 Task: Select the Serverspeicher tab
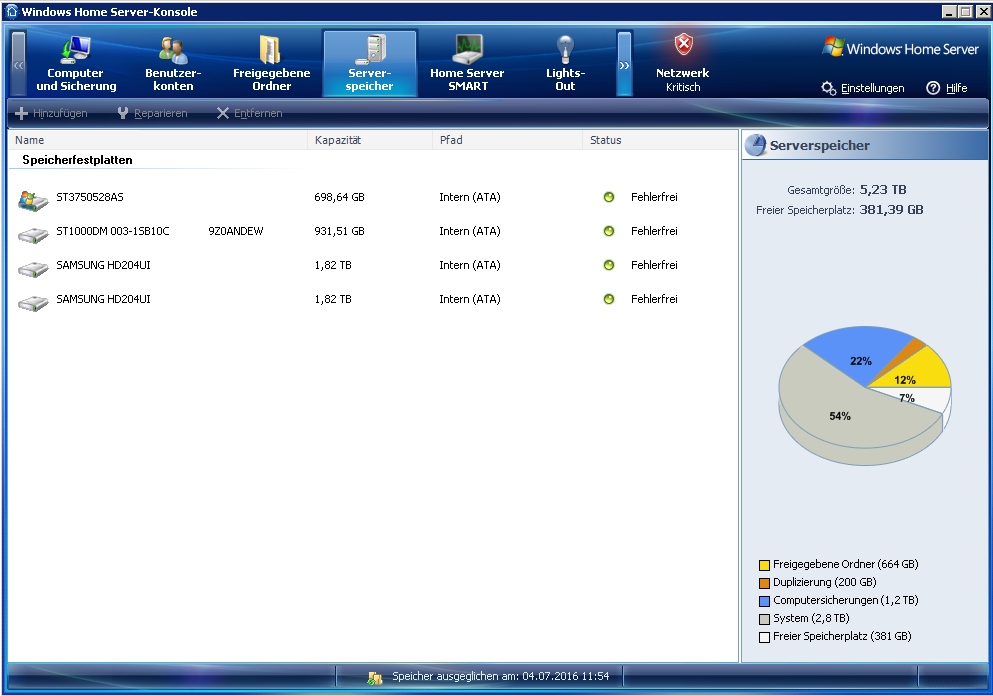(x=370, y=63)
